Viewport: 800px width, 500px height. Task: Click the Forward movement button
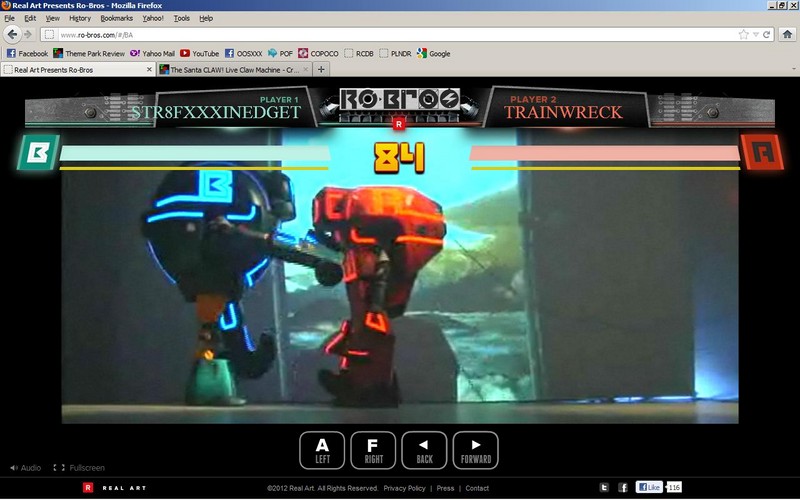point(476,450)
